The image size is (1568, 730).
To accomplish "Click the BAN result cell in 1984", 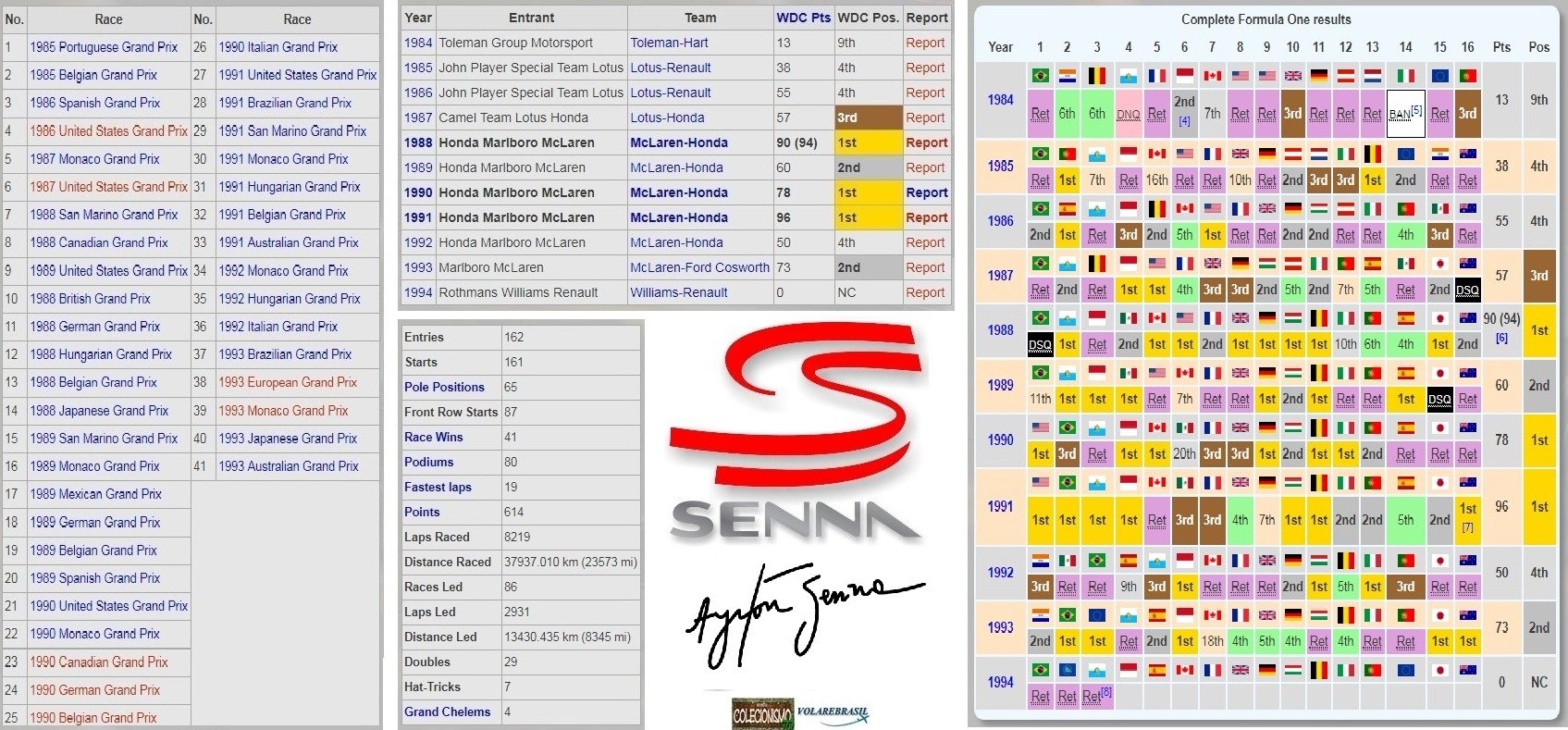I will 1406,113.
